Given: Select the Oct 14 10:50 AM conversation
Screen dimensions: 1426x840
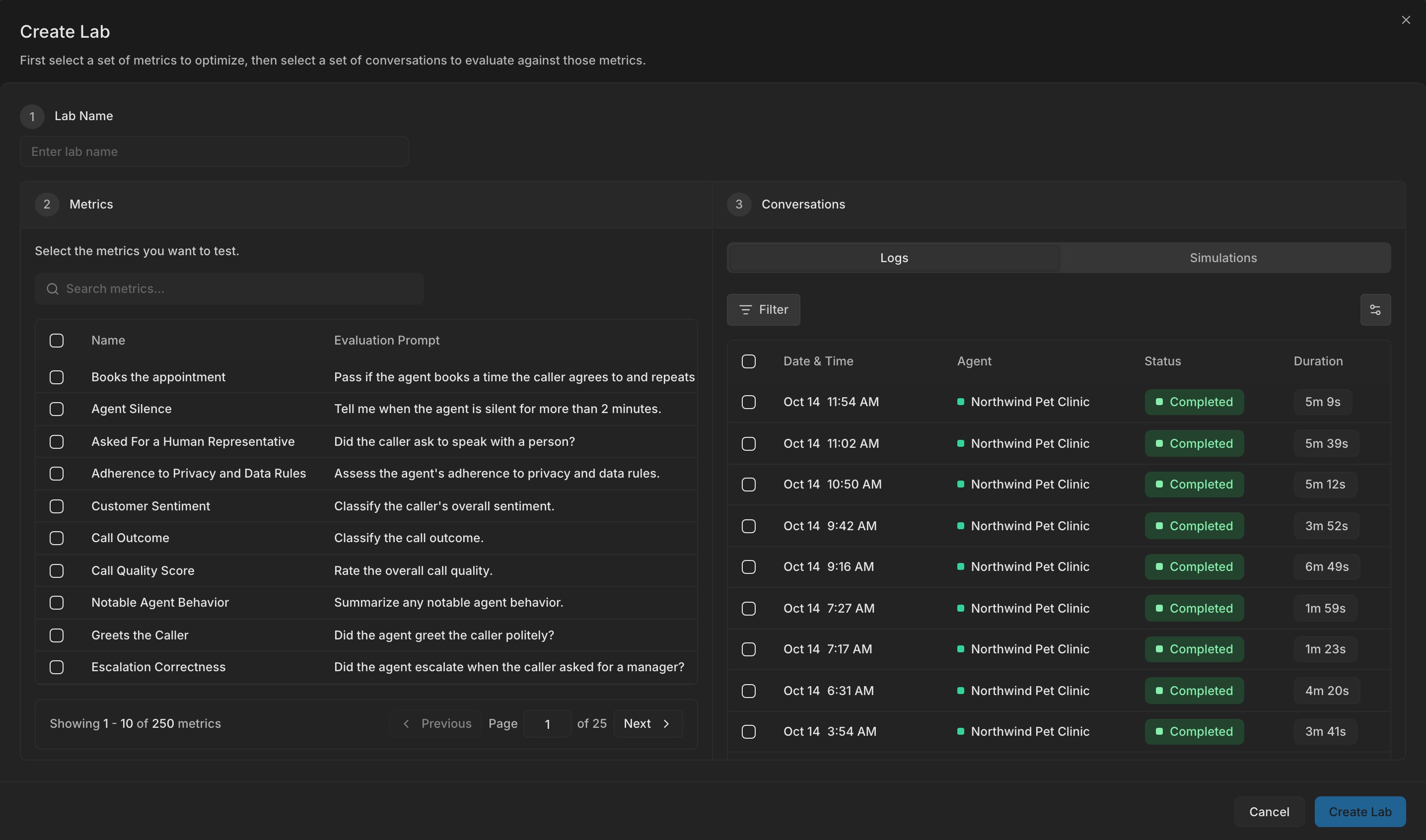Looking at the screenshot, I should tap(748, 485).
